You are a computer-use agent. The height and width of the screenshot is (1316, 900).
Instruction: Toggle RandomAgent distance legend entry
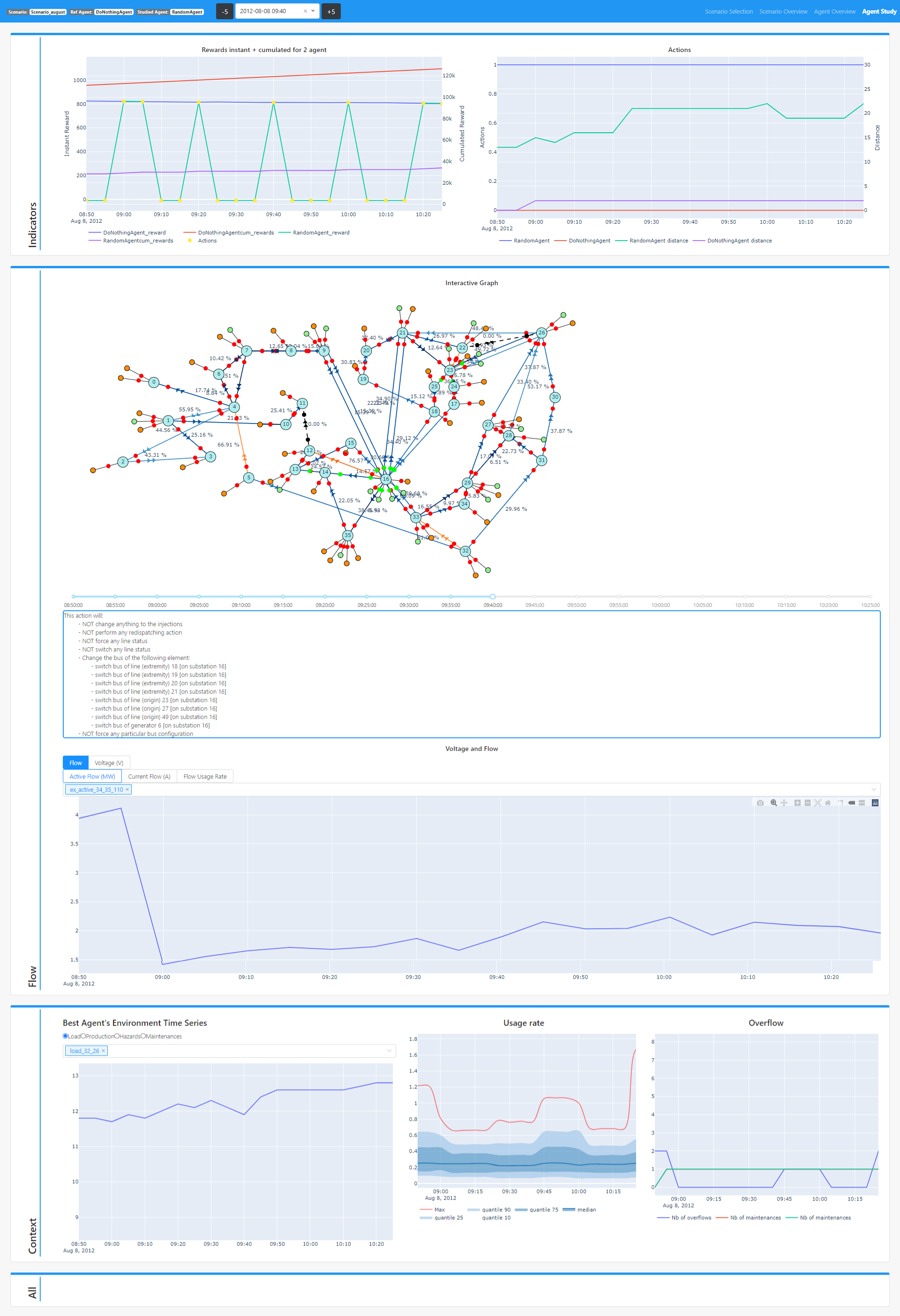click(x=652, y=241)
